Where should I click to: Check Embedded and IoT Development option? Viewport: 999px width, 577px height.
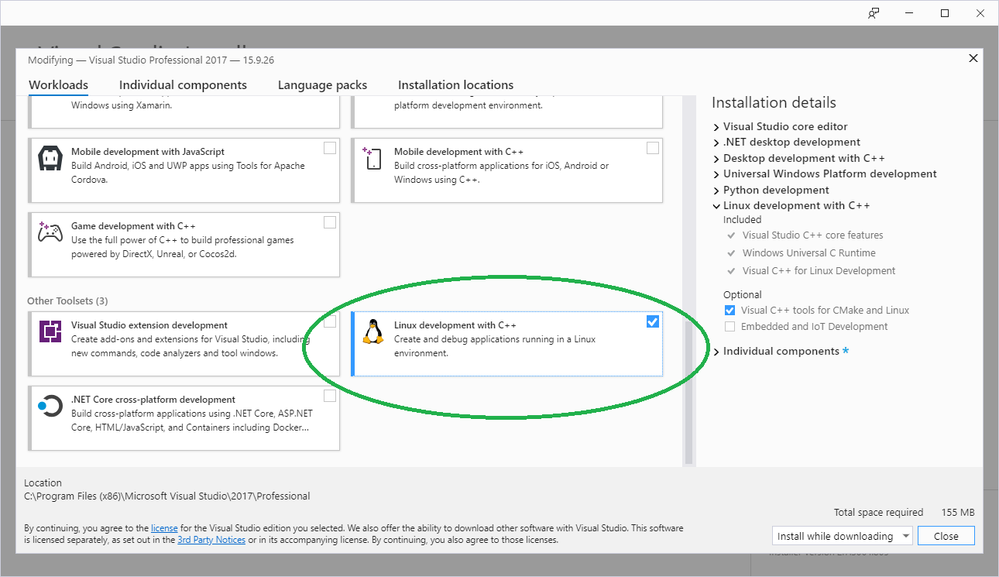(730, 326)
